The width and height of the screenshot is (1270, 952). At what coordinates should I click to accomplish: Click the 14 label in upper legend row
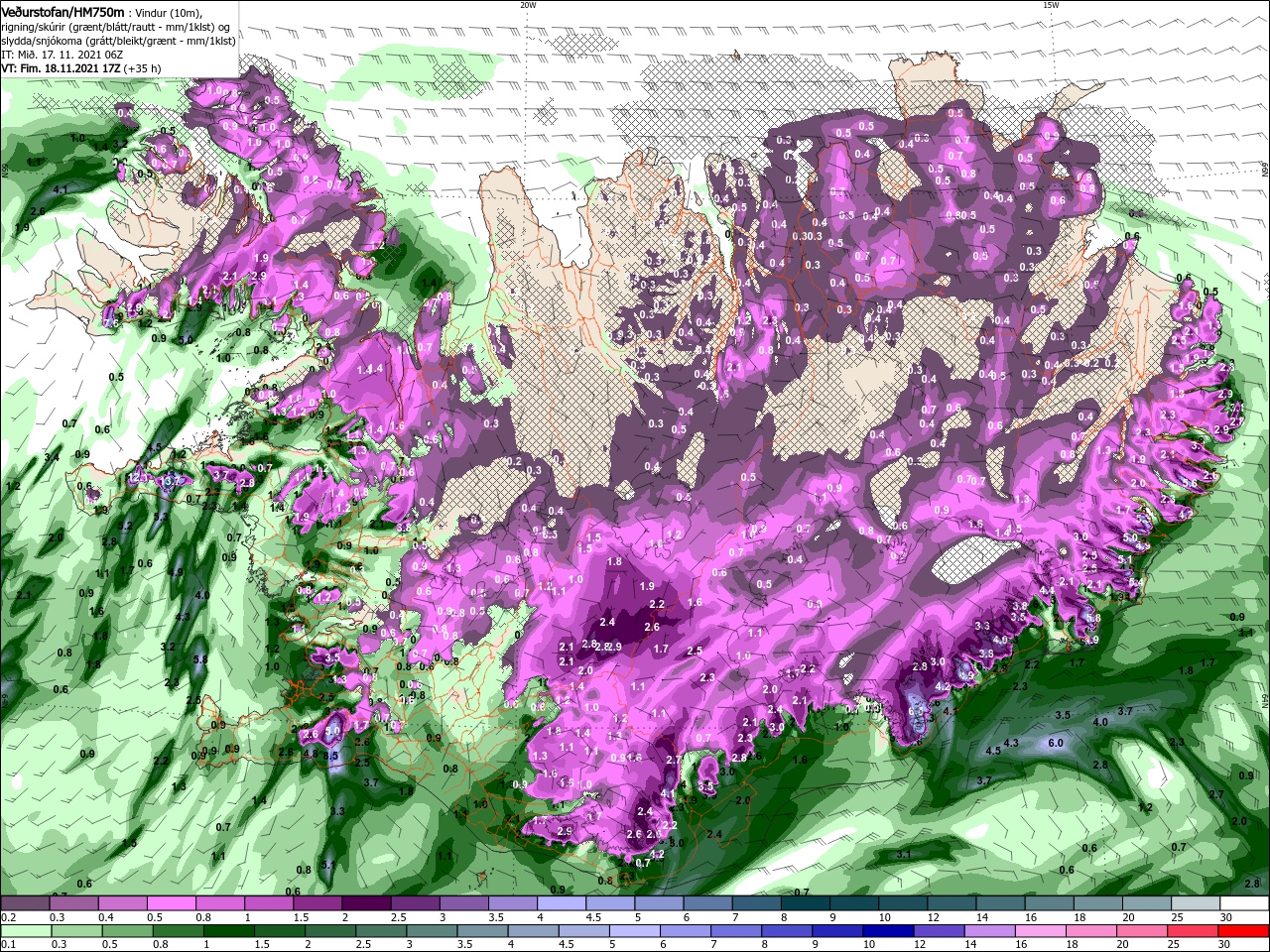pos(981,917)
